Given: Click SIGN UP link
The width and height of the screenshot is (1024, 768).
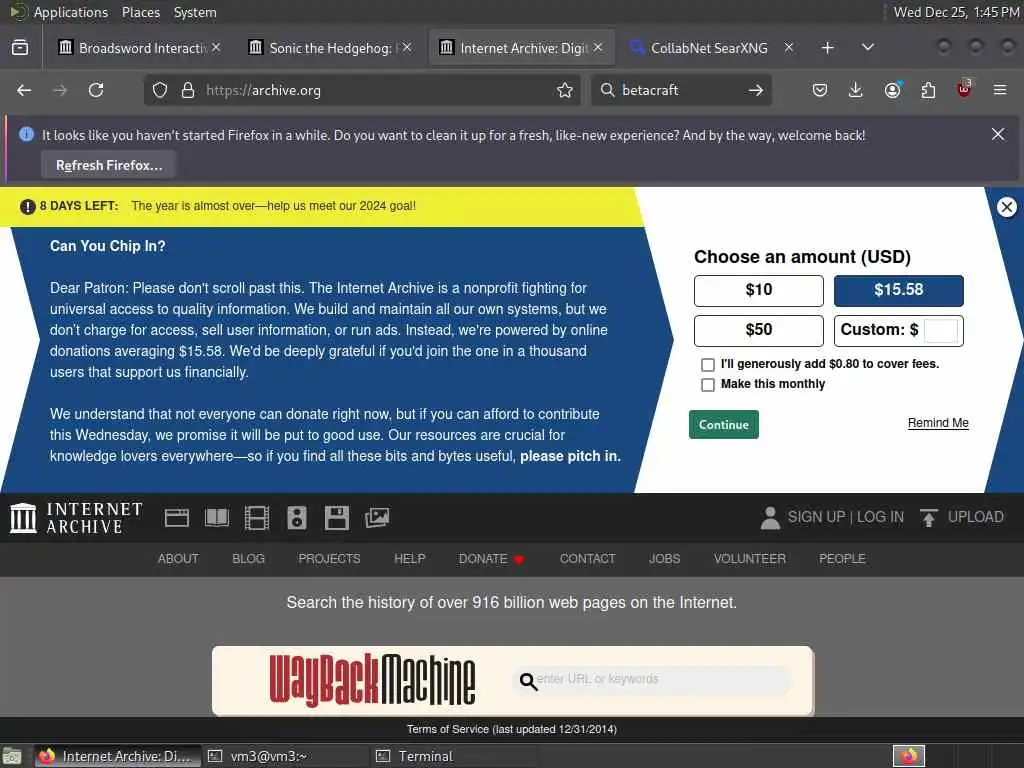Looking at the screenshot, I should [816, 517].
